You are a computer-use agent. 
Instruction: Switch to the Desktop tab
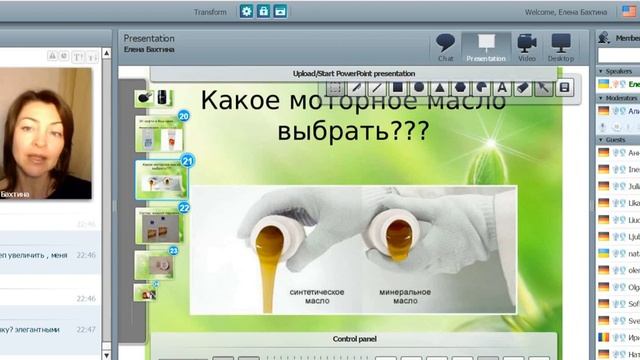[561, 48]
